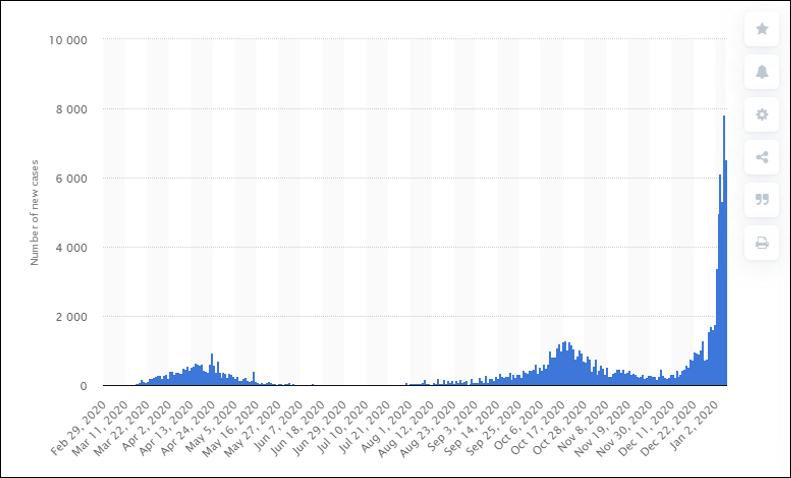Open citation options with quote icon

762,200
